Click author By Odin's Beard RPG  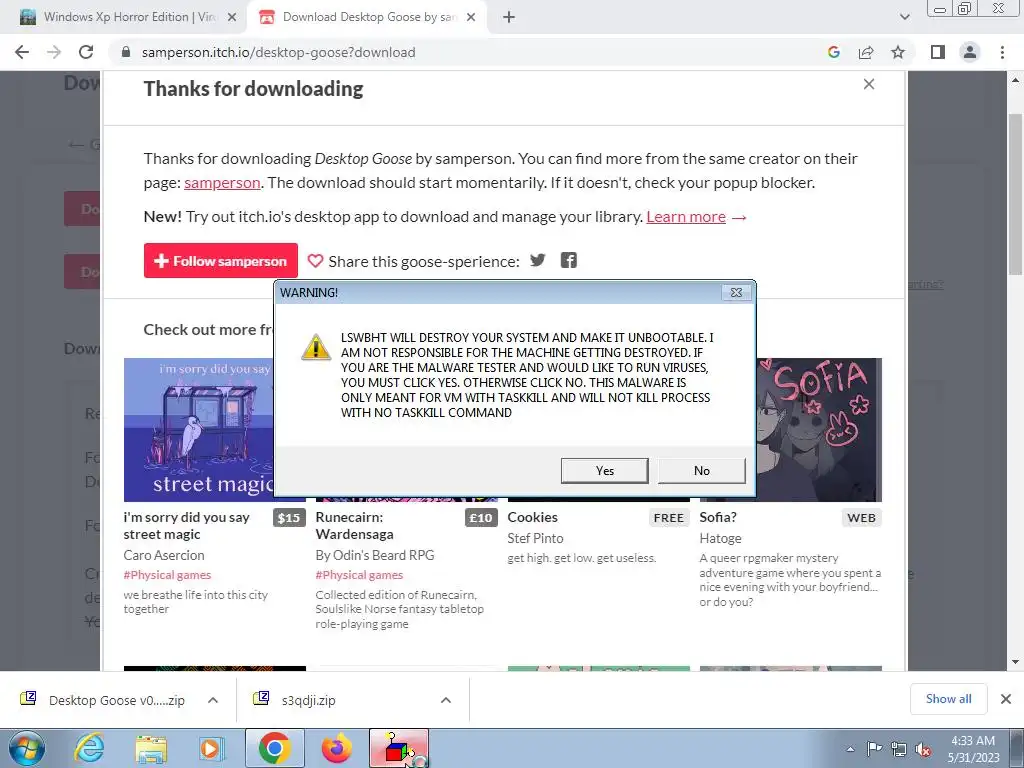tap(375, 555)
